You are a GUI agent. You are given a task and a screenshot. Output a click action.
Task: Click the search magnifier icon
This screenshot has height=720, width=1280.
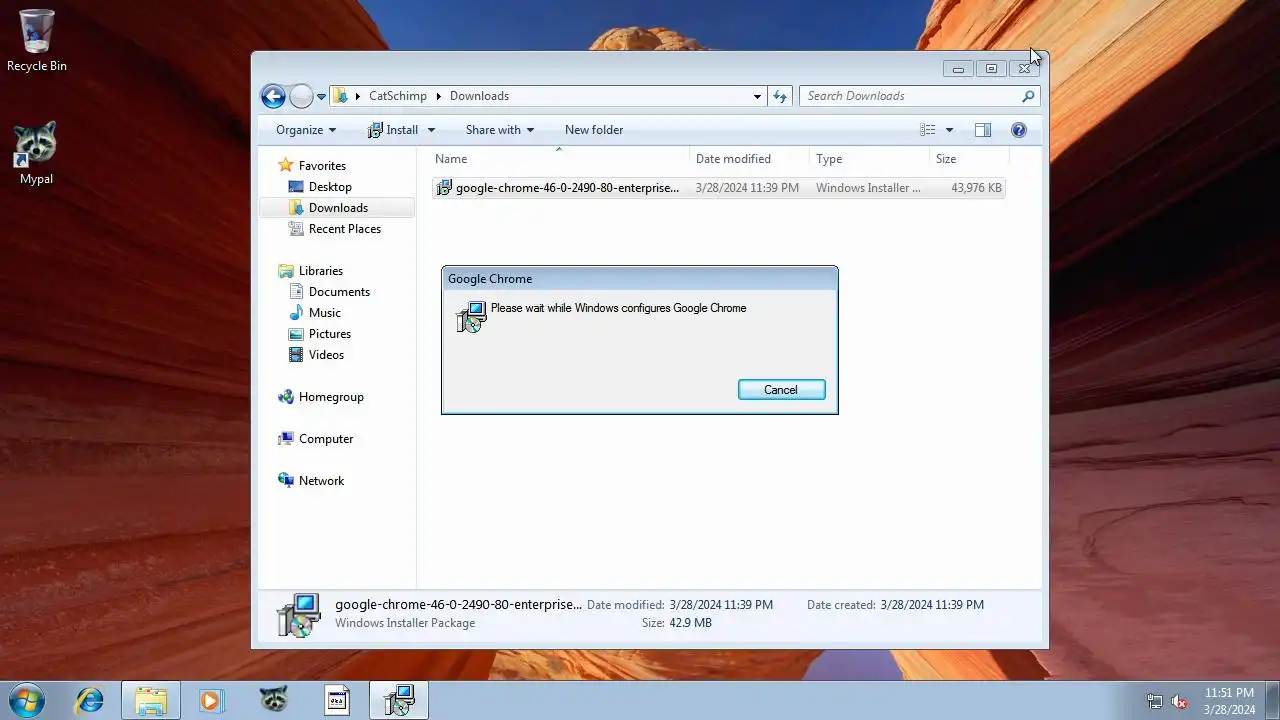[1028, 96]
